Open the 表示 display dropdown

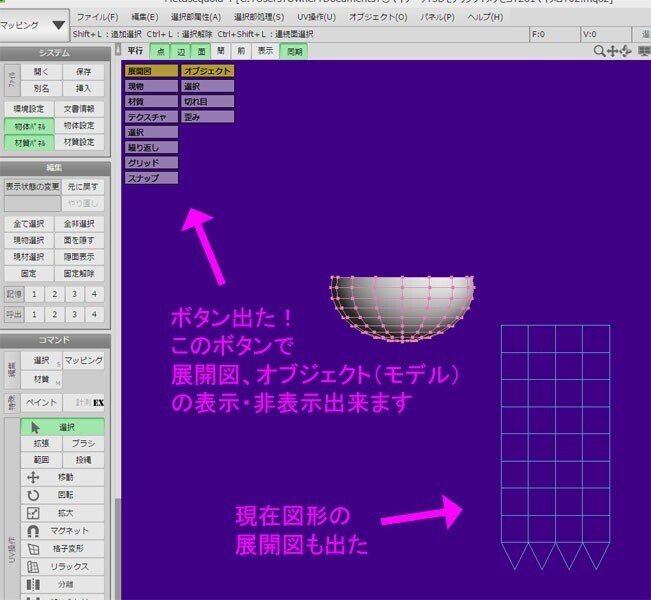pos(265,51)
